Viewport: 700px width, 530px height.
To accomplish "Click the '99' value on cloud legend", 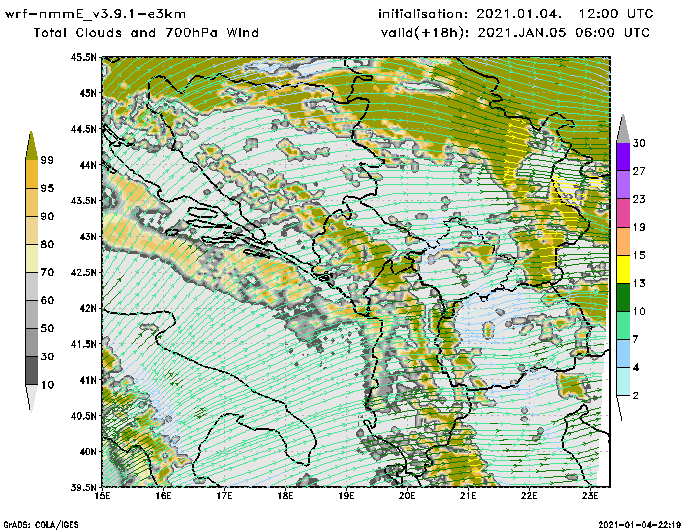I will (47, 160).
